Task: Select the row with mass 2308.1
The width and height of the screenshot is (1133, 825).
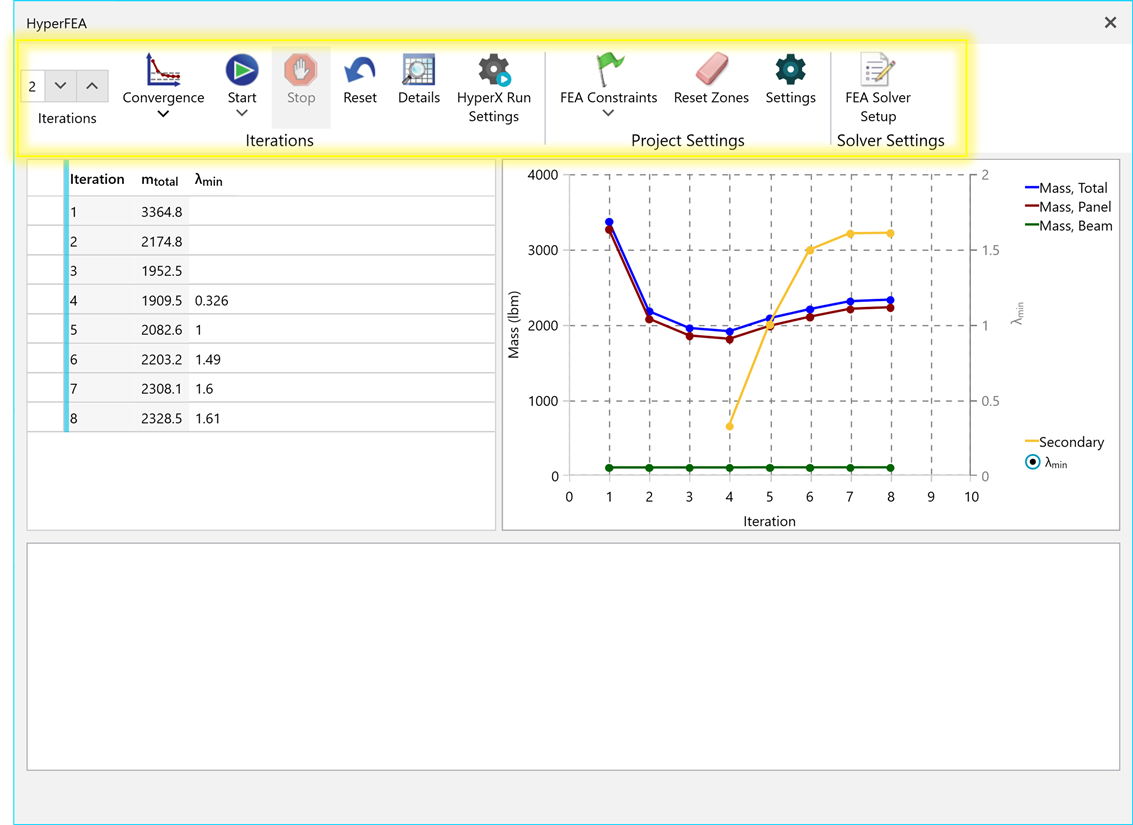Action: click(x=261, y=389)
